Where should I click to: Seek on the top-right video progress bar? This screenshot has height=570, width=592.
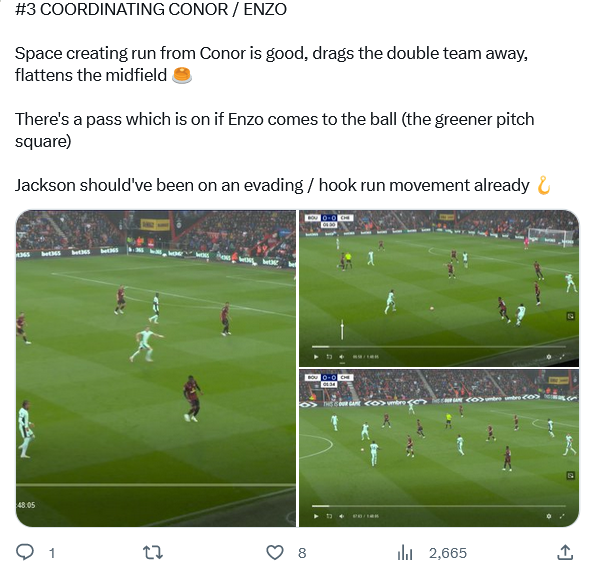(x=439, y=347)
